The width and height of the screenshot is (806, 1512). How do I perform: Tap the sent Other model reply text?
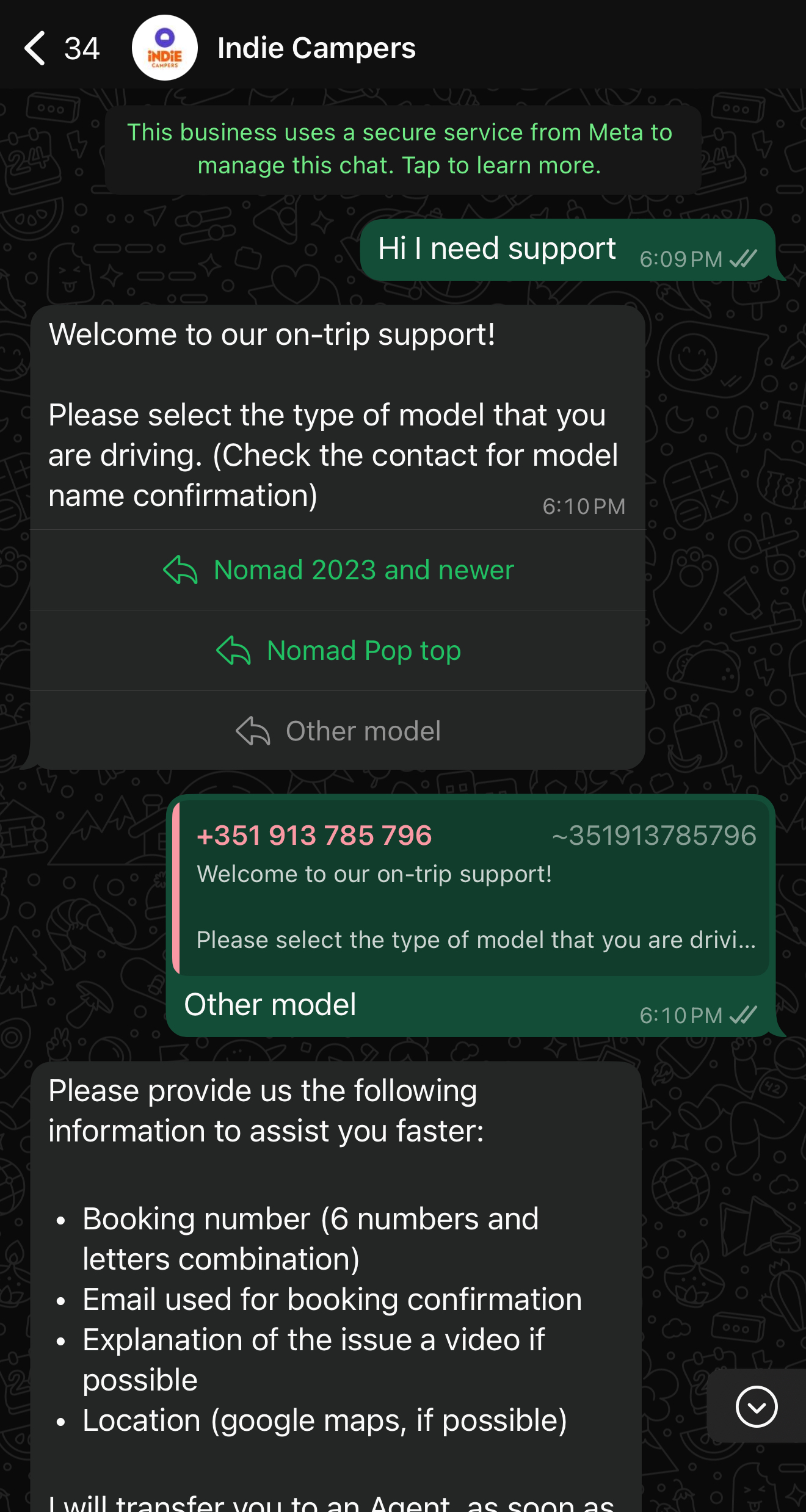point(270,1005)
